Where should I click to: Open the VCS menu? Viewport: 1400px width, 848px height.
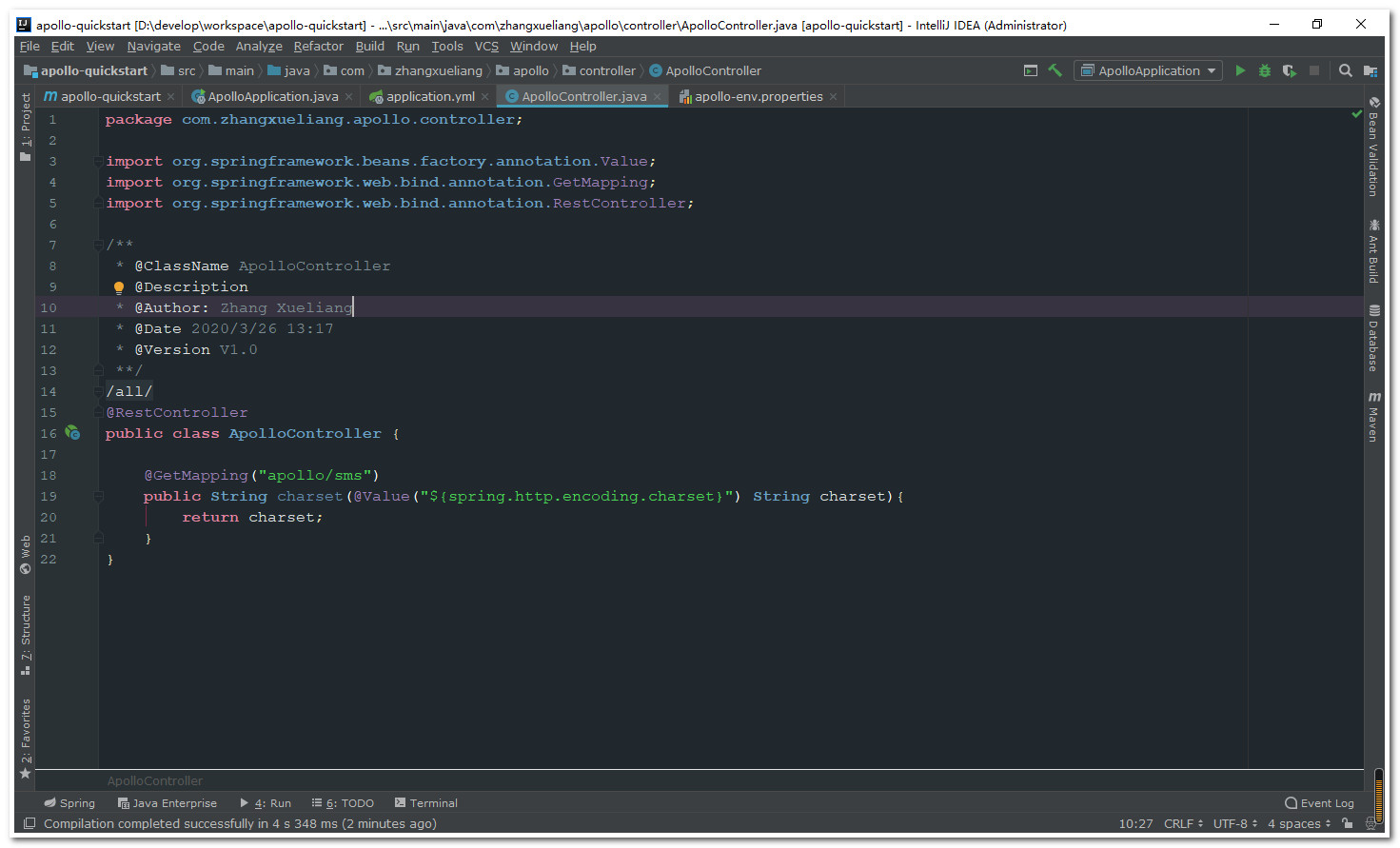[486, 46]
